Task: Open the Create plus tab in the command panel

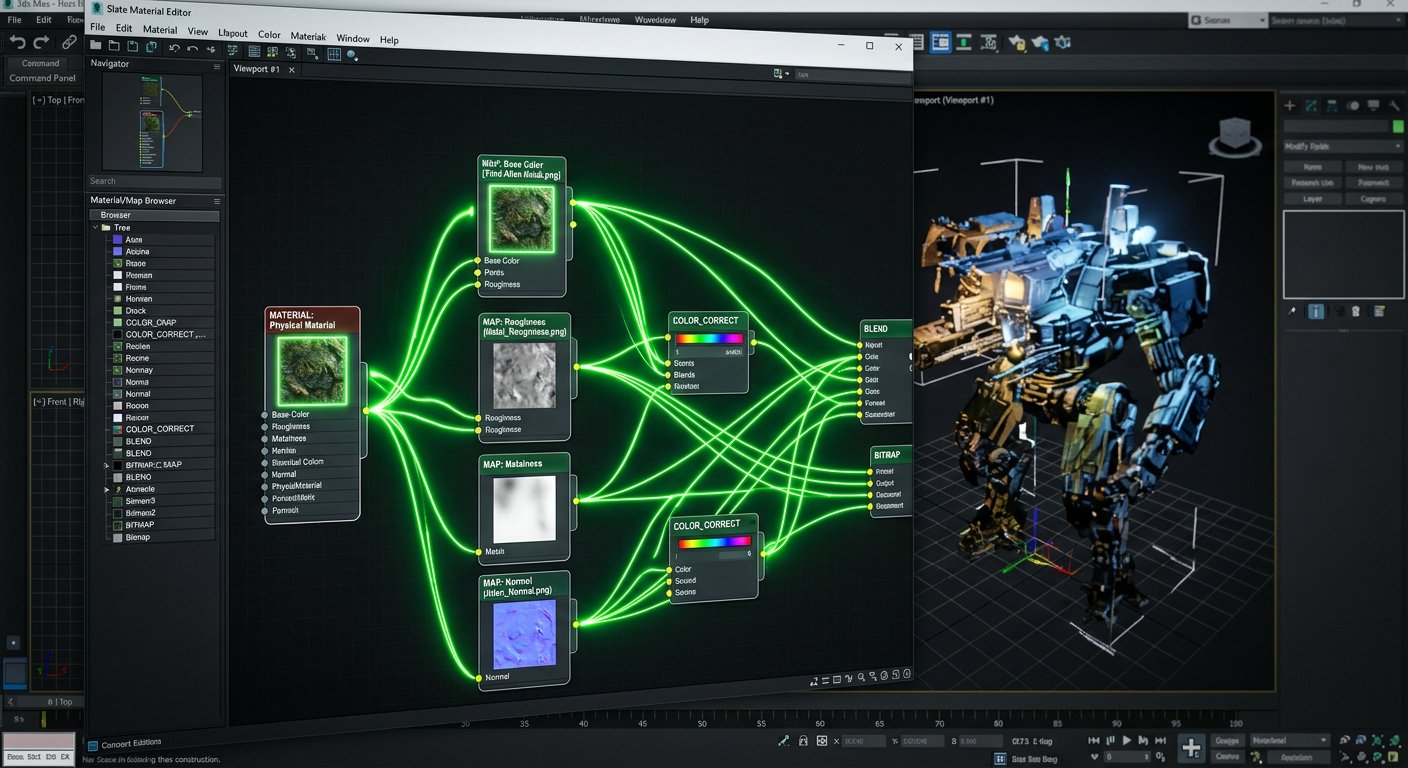Action: tap(1290, 105)
